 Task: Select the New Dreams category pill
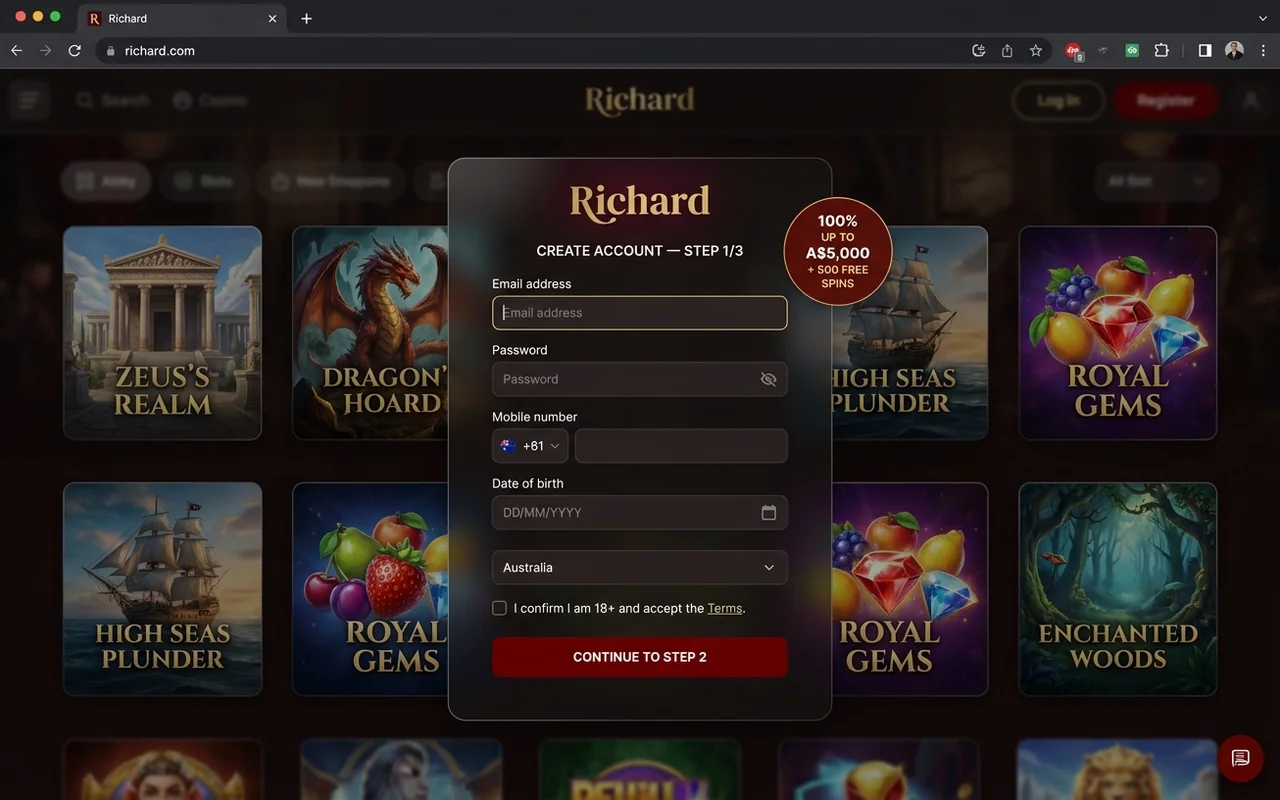[x=331, y=181]
